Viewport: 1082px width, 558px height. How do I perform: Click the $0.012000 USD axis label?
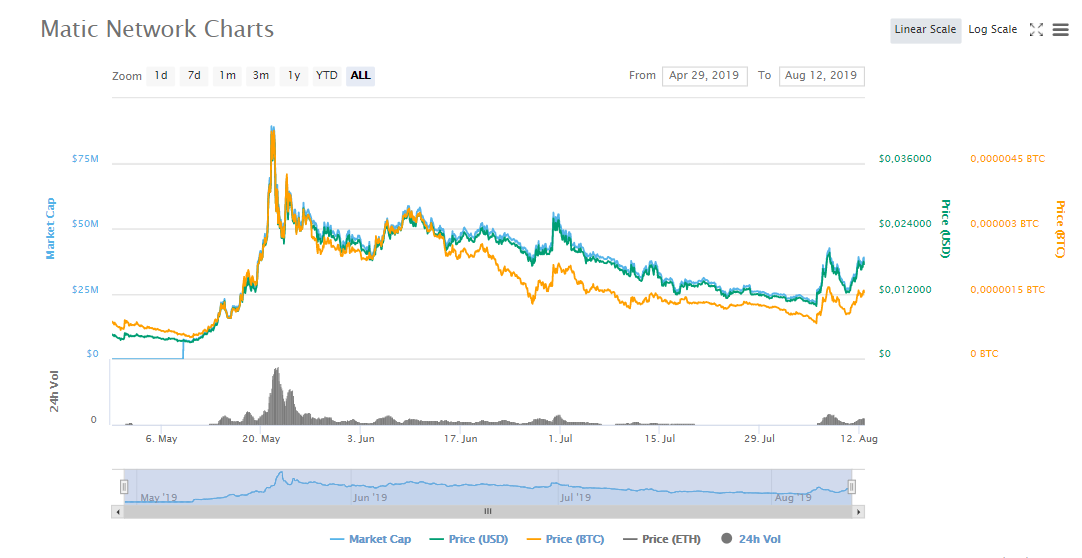[x=905, y=290]
